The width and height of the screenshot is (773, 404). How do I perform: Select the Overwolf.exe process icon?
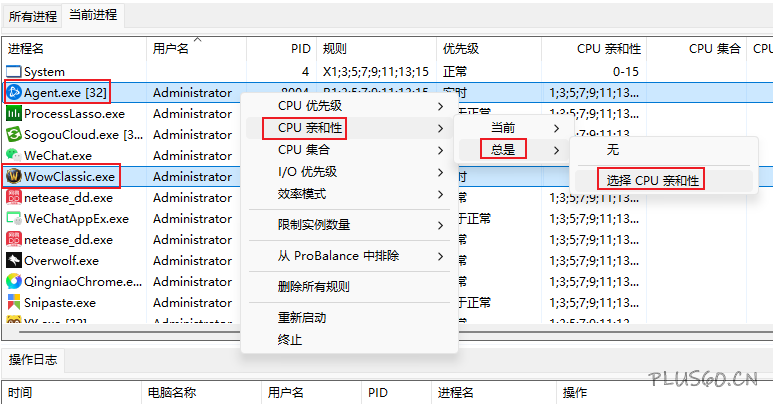click(13, 261)
